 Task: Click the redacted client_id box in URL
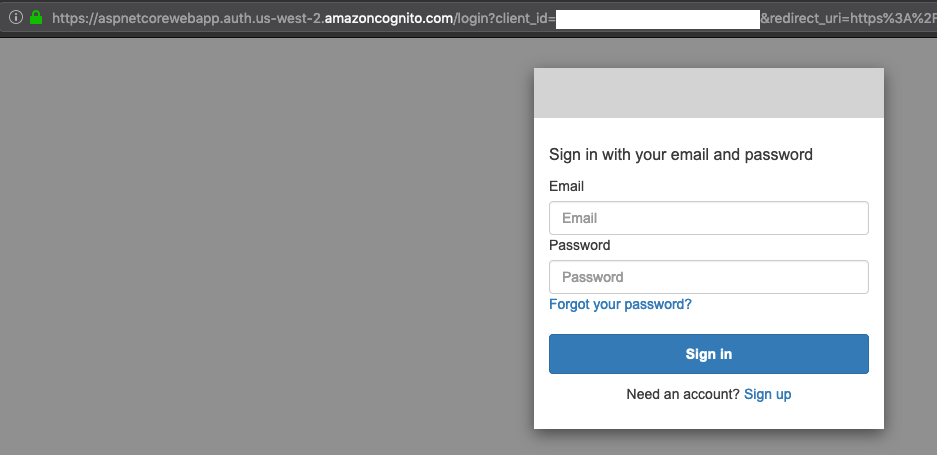[657, 19]
